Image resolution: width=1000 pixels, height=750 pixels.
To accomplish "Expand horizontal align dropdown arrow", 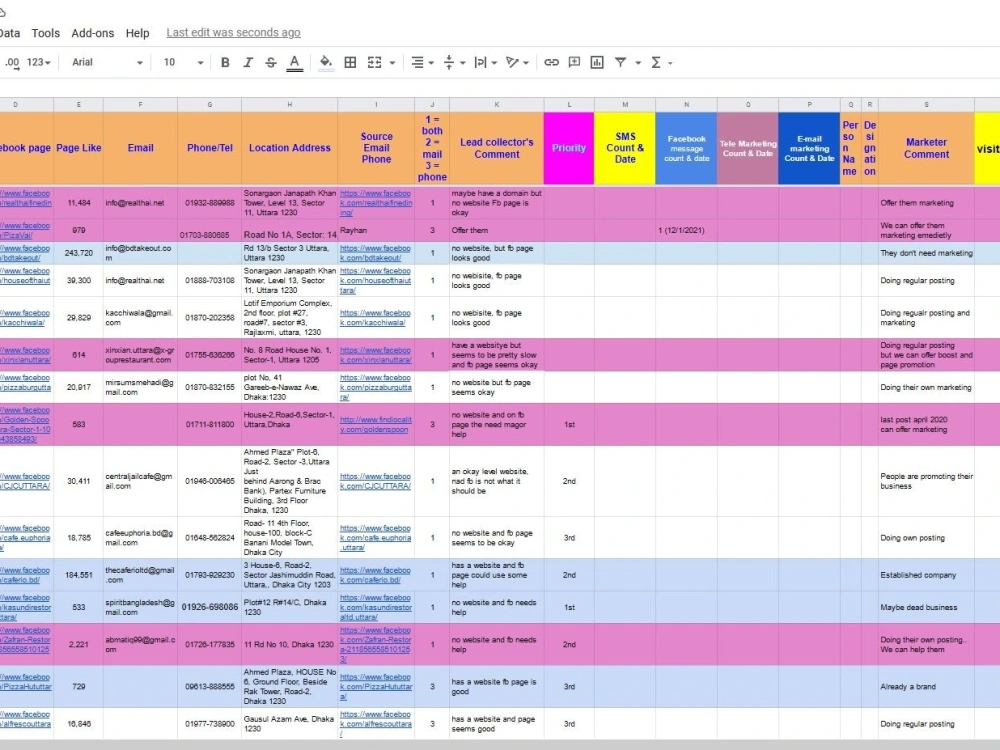I will click(431, 62).
